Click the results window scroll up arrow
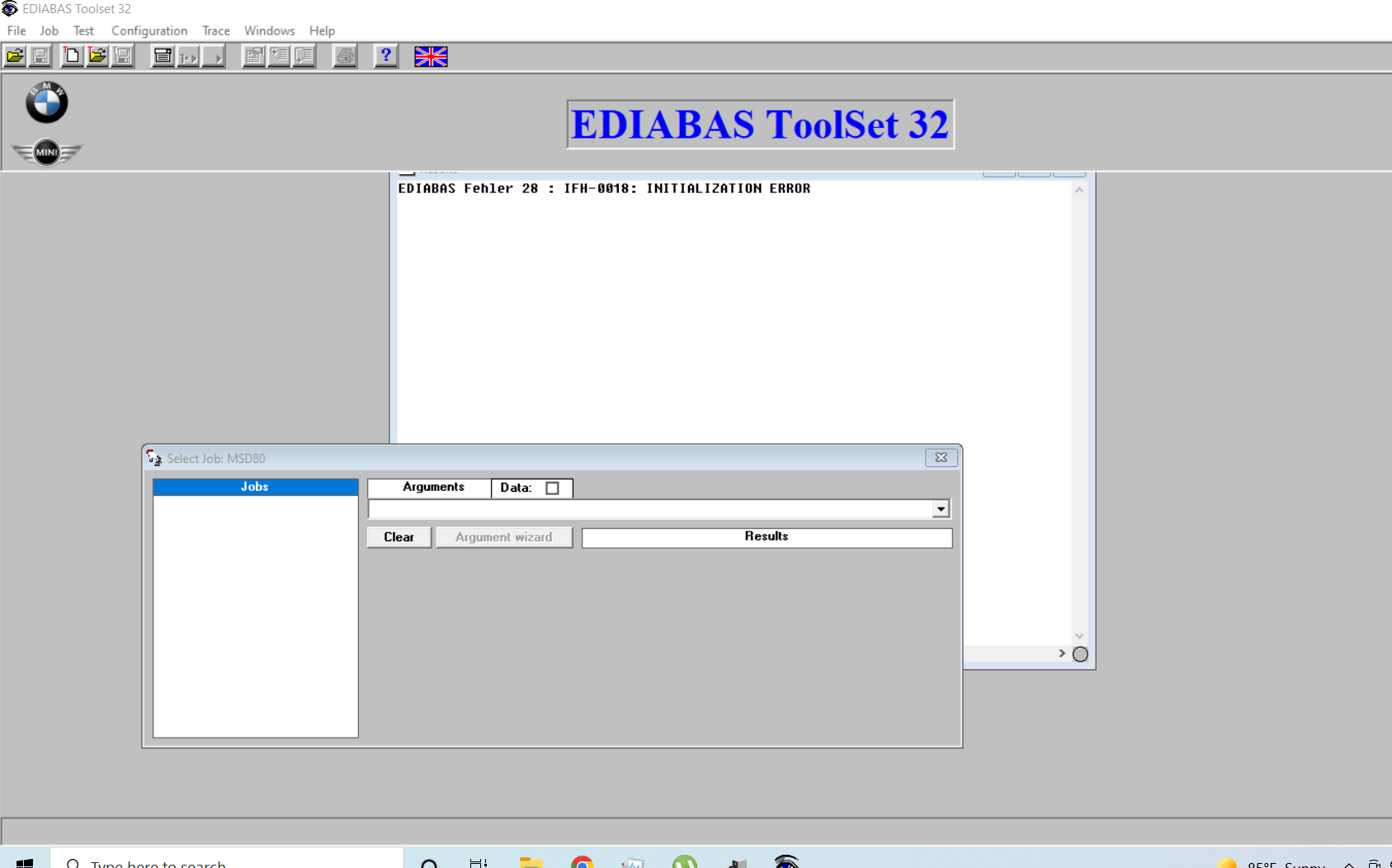This screenshot has width=1392, height=868. tap(1079, 190)
